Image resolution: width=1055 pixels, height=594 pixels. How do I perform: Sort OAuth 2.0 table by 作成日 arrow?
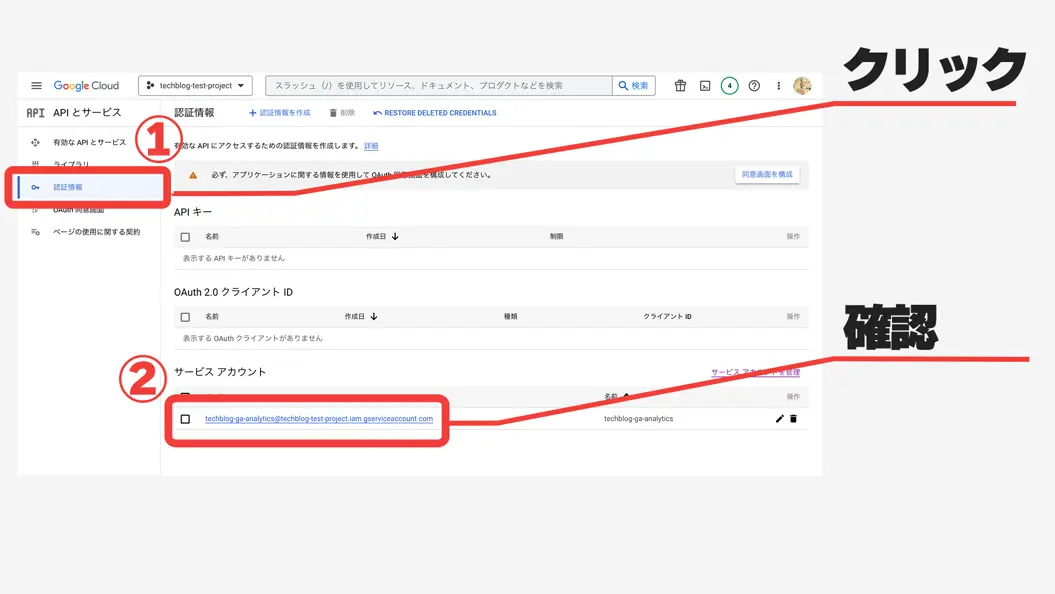coord(373,316)
